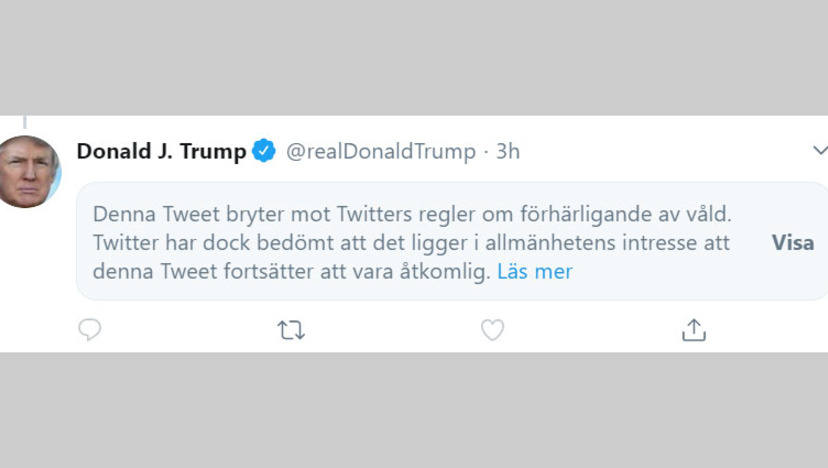Show hidden tweet with Visa button

[x=793, y=242]
